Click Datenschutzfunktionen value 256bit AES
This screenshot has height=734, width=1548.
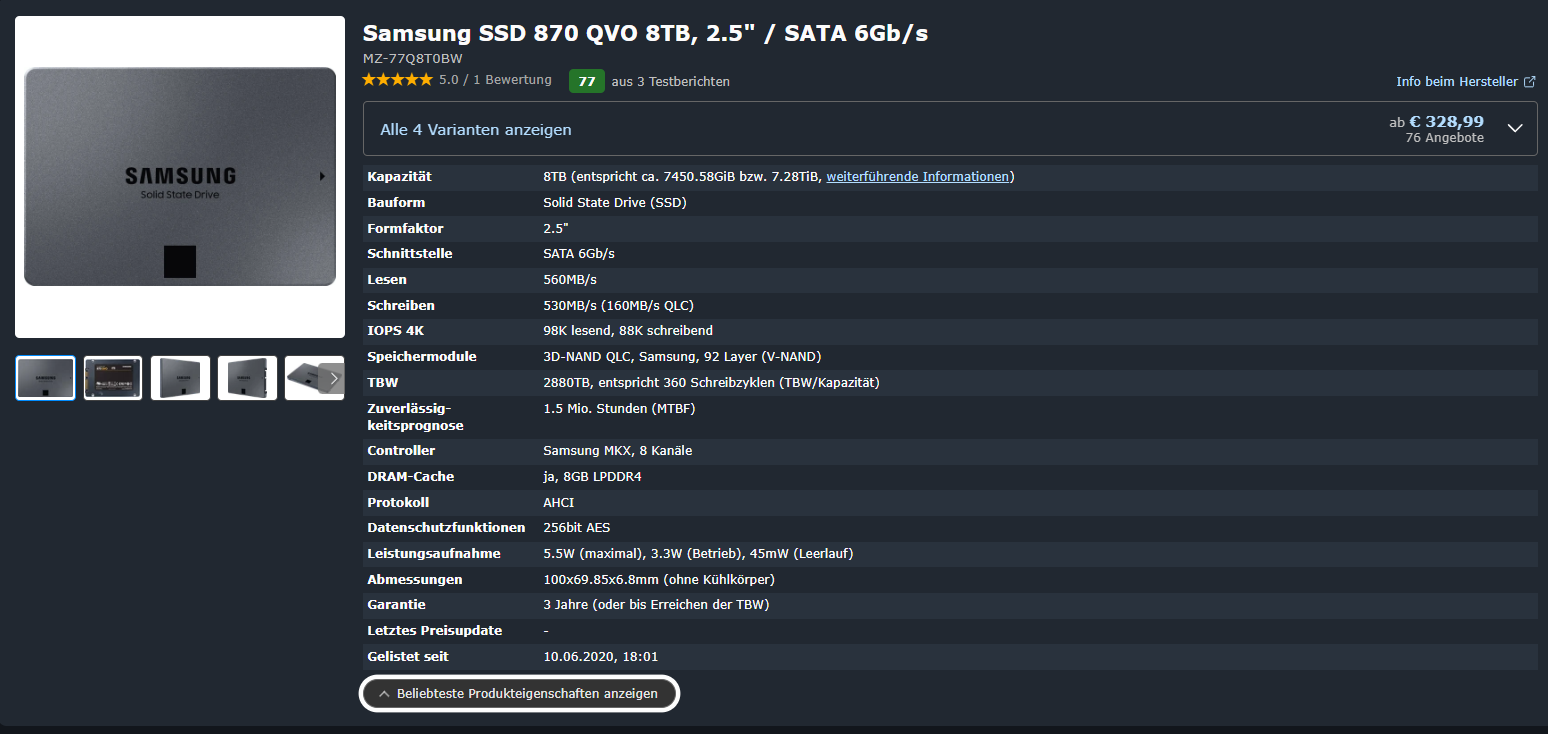[x=577, y=528]
